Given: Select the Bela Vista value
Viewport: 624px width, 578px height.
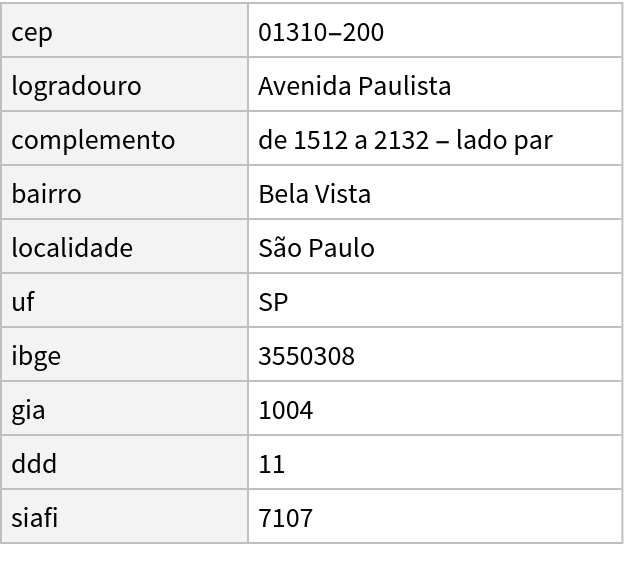Looking at the screenshot, I should coord(315,194).
